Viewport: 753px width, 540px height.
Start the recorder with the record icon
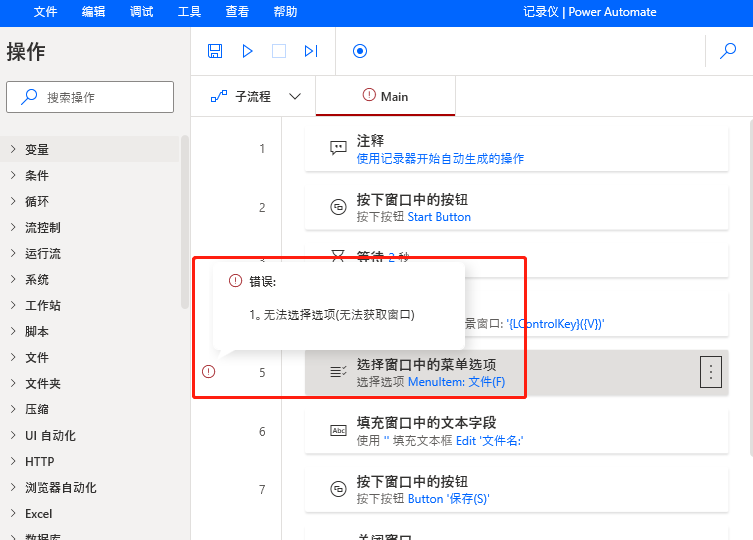(360, 51)
